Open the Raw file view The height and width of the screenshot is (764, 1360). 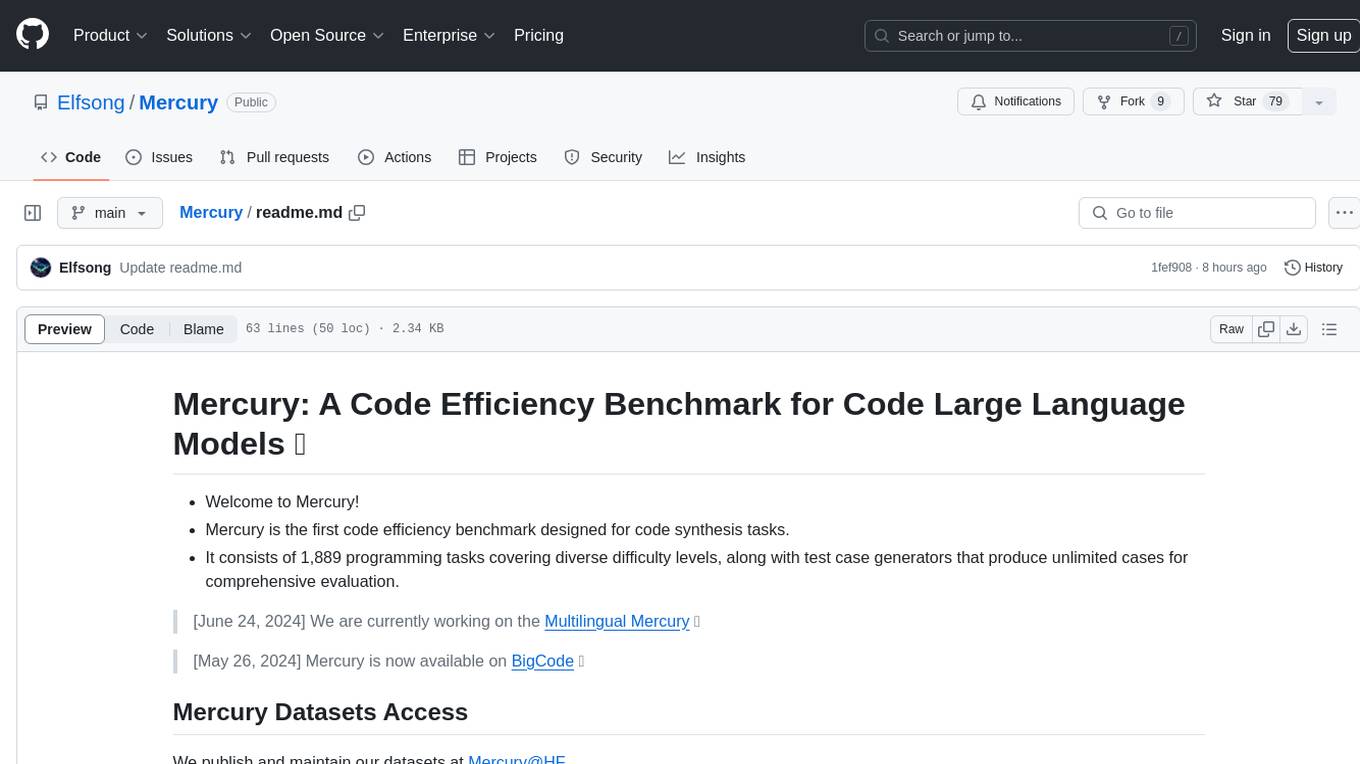pos(1231,329)
